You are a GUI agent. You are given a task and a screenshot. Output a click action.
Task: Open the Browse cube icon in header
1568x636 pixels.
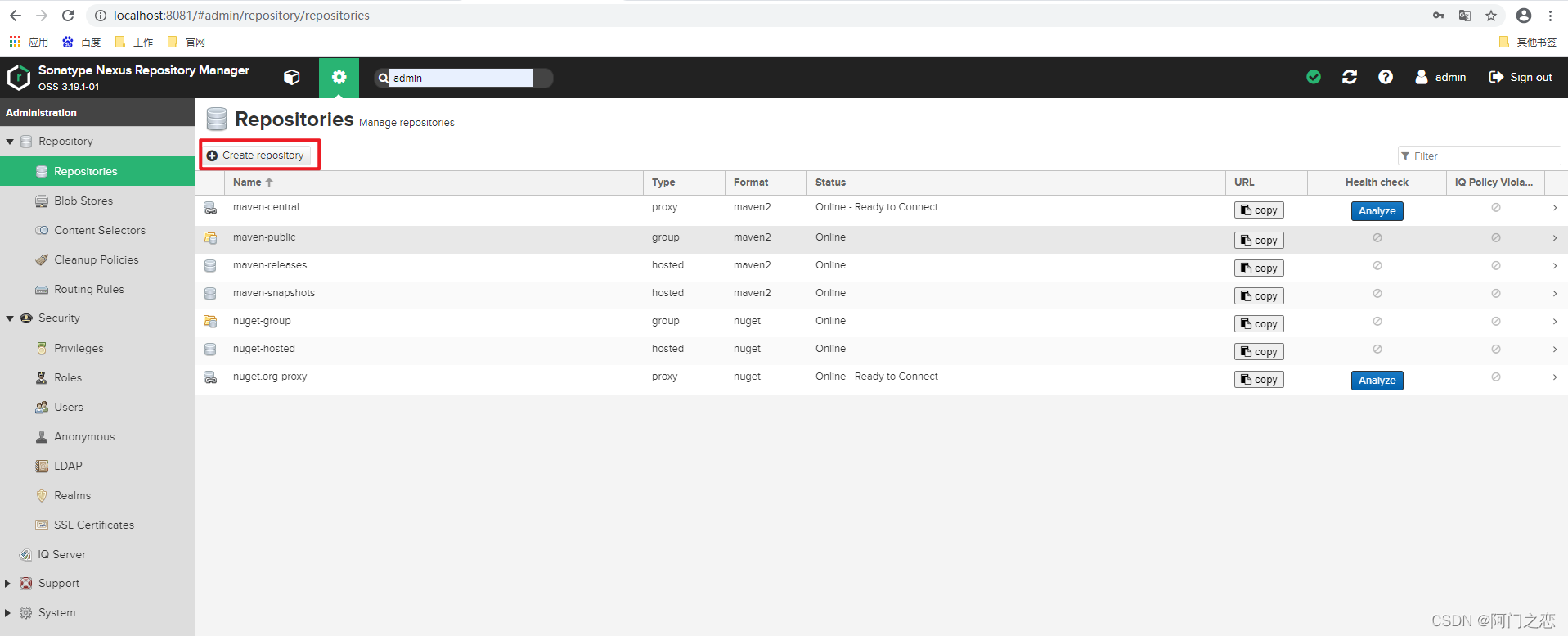point(292,77)
